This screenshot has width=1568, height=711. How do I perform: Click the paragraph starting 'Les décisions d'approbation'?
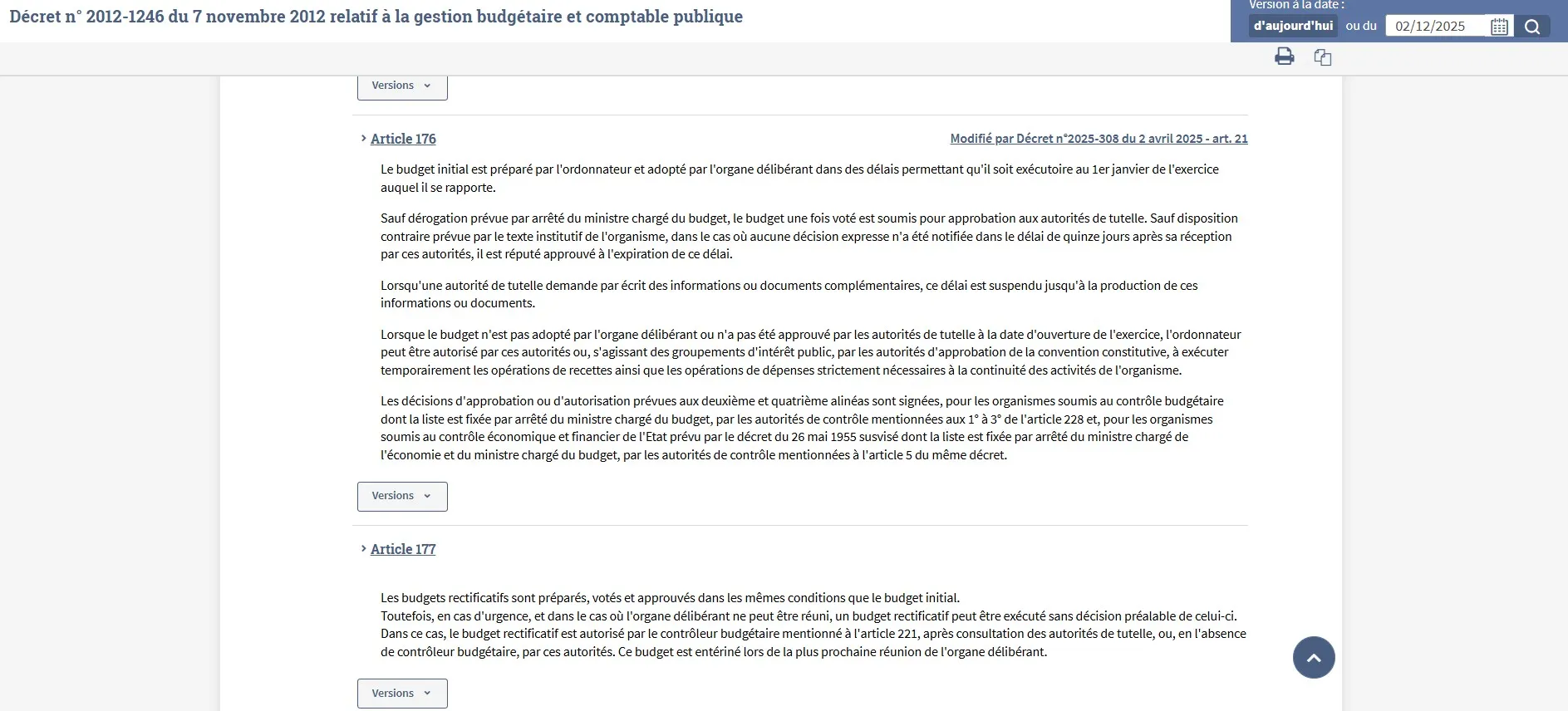pos(802,428)
